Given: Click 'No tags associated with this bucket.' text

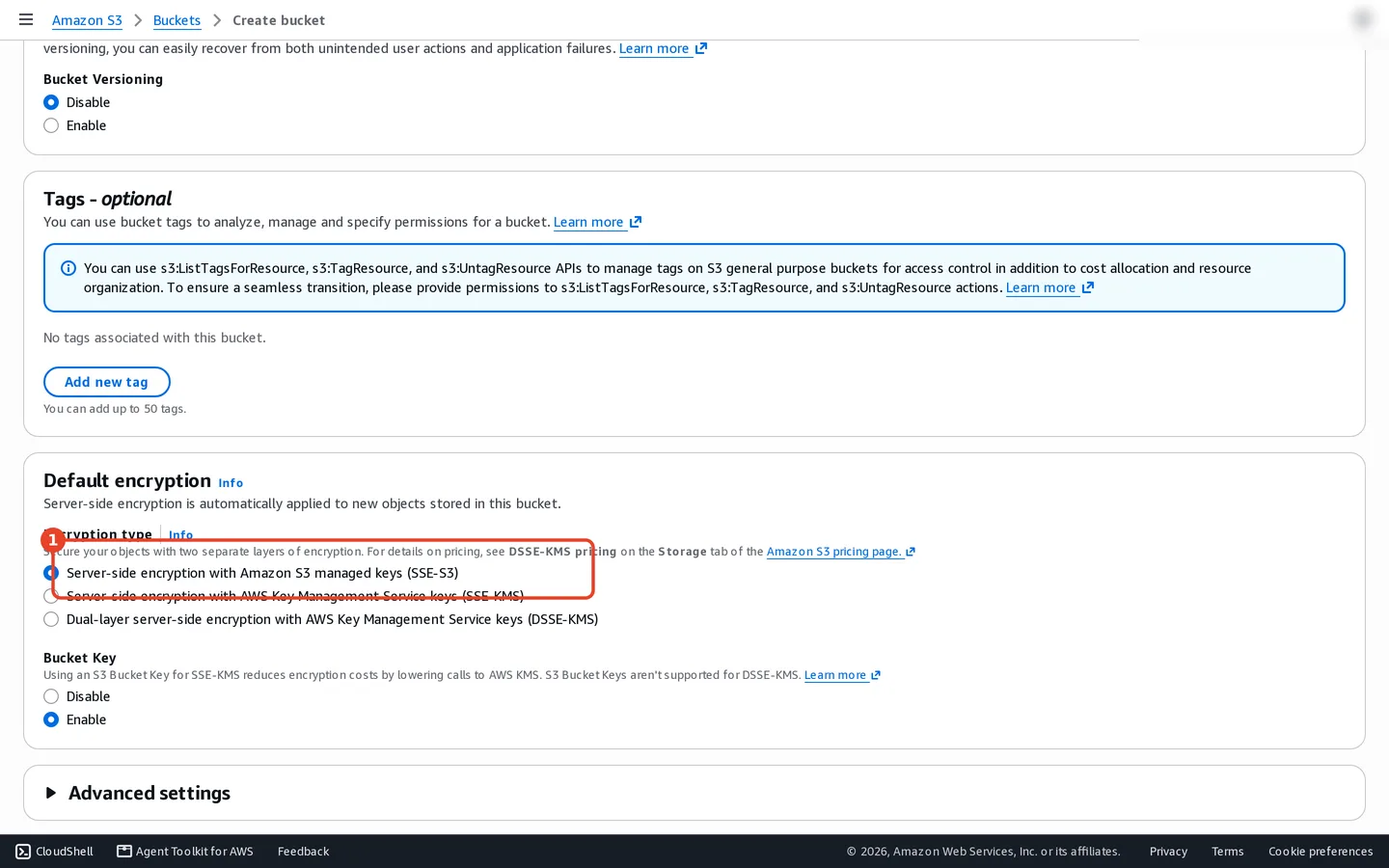Looking at the screenshot, I should 154,338.
